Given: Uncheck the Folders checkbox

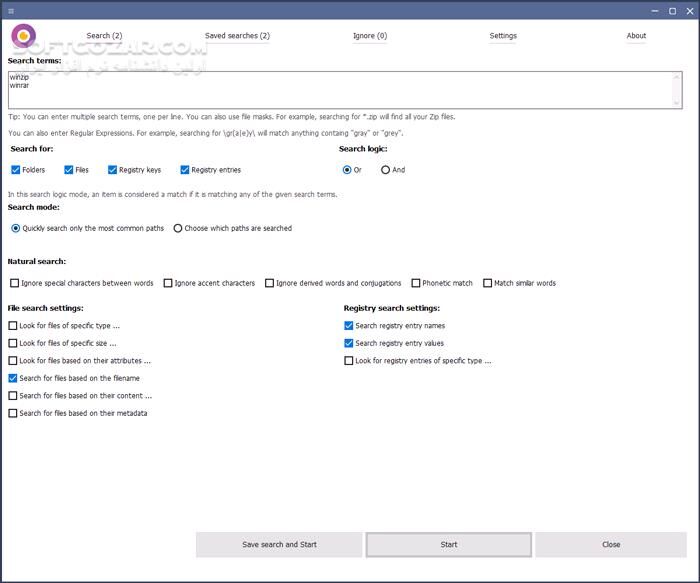Looking at the screenshot, I should (16, 170).
